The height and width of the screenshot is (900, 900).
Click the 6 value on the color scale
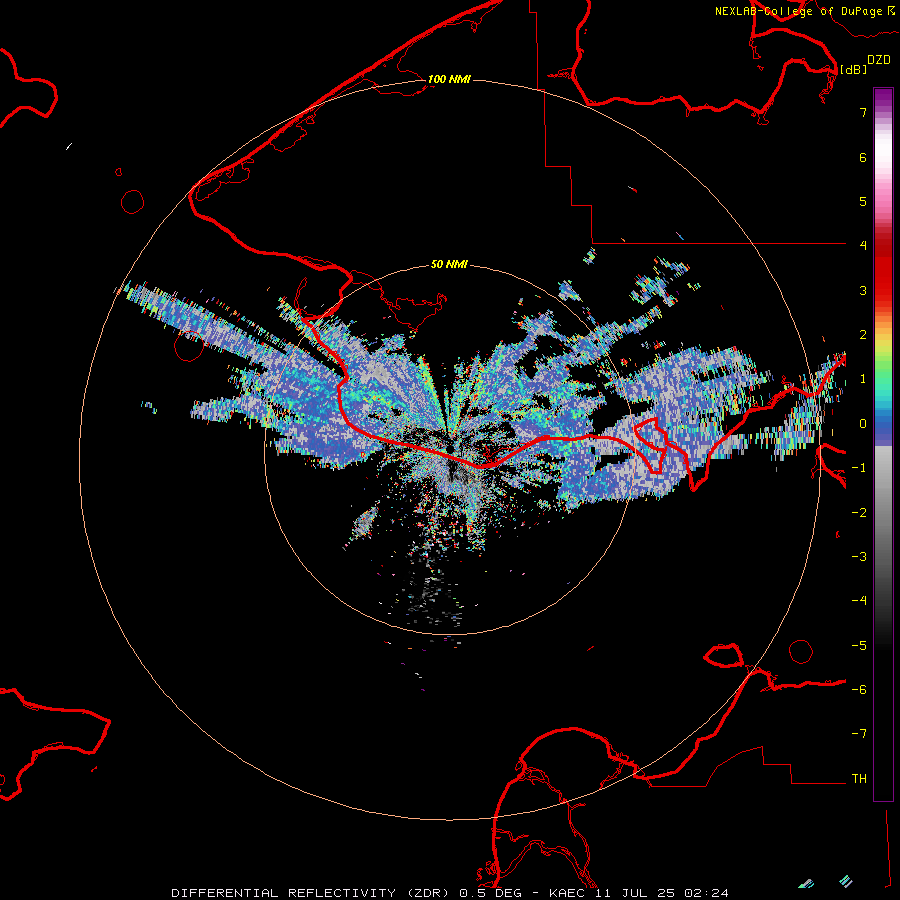863,157
